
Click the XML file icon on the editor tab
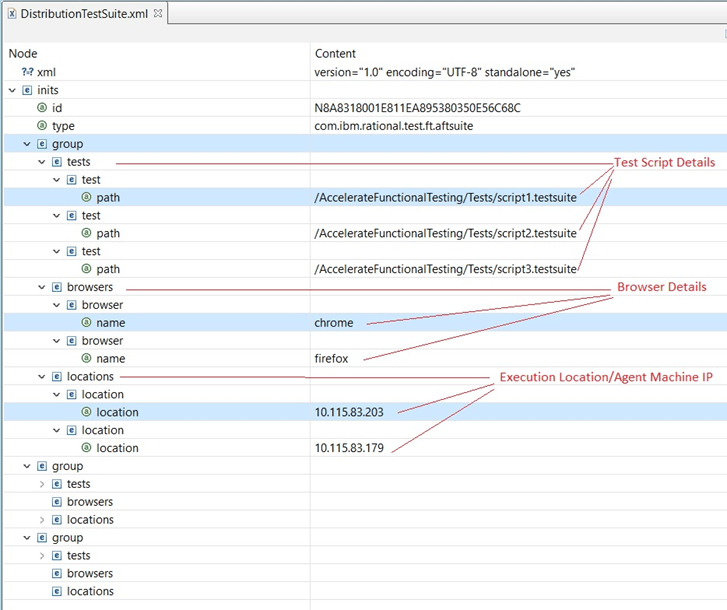pyautogui.click(x=13, y=13)
